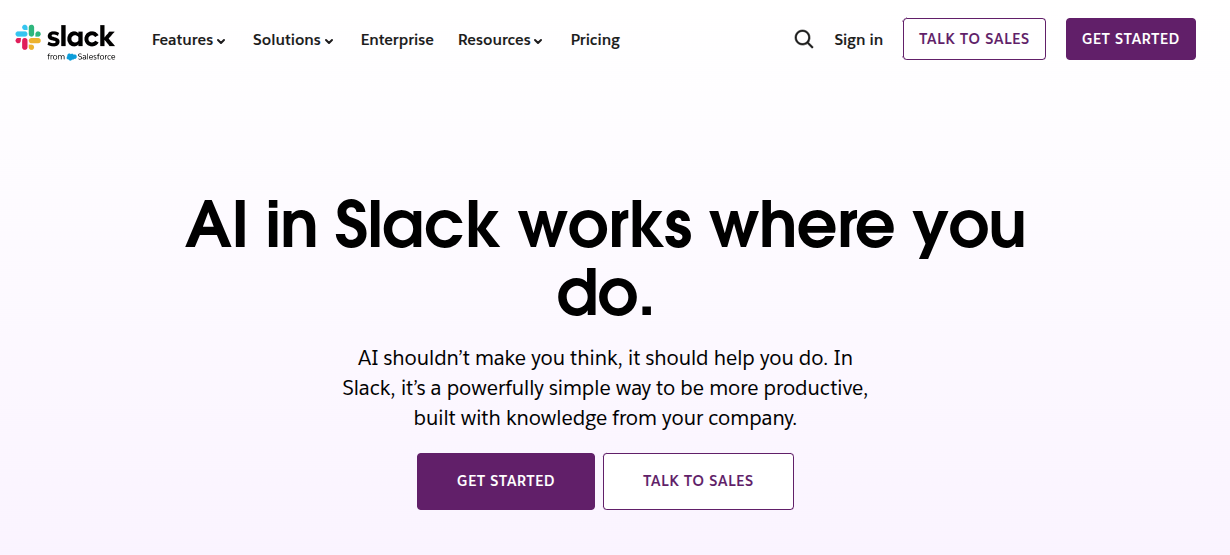This screenshot has height=555, width=1230.
Task: Click the "from Salesforce" text below logo
Action: pos(81,57)
